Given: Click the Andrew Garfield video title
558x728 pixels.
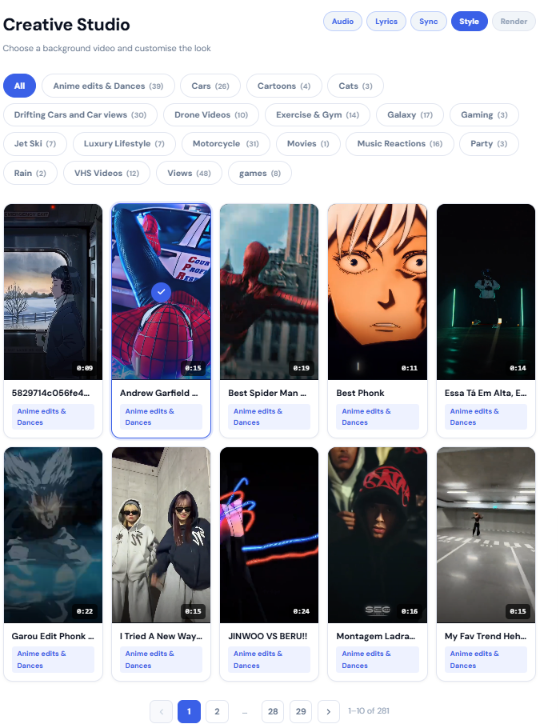Looking at the screenshot, I should point(159,393).
